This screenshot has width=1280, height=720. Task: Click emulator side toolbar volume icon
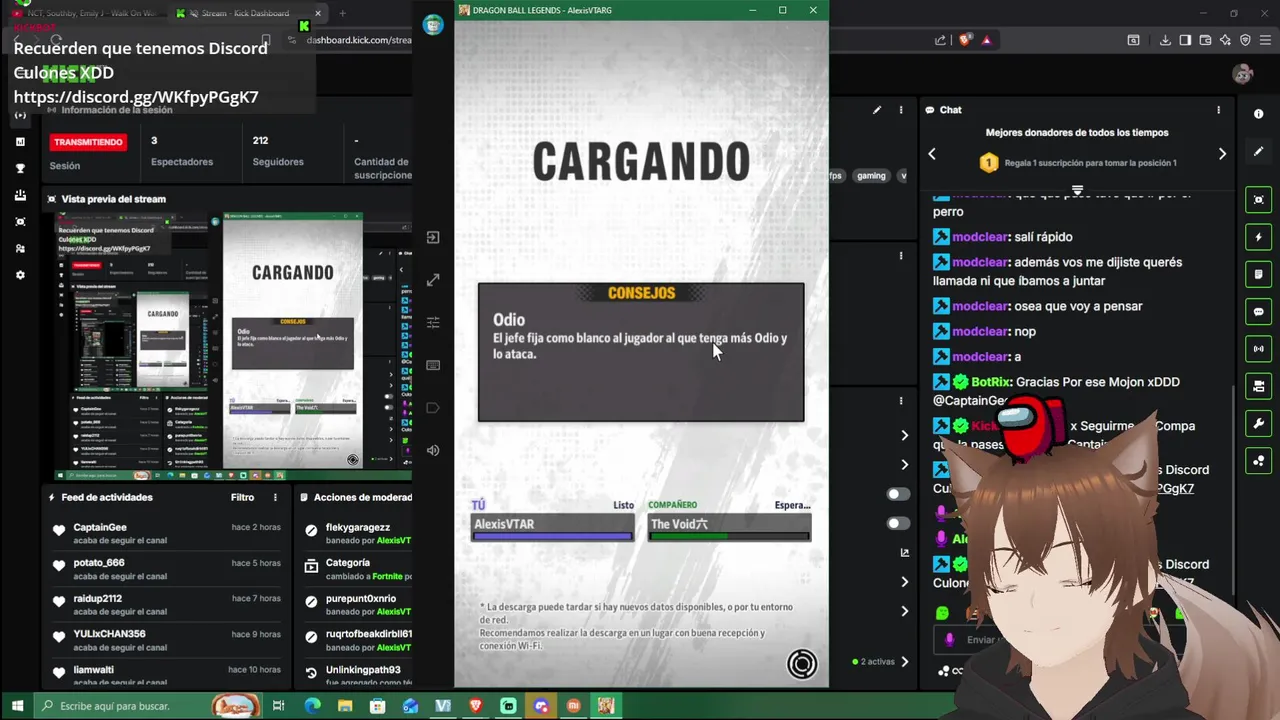(433, 450)
